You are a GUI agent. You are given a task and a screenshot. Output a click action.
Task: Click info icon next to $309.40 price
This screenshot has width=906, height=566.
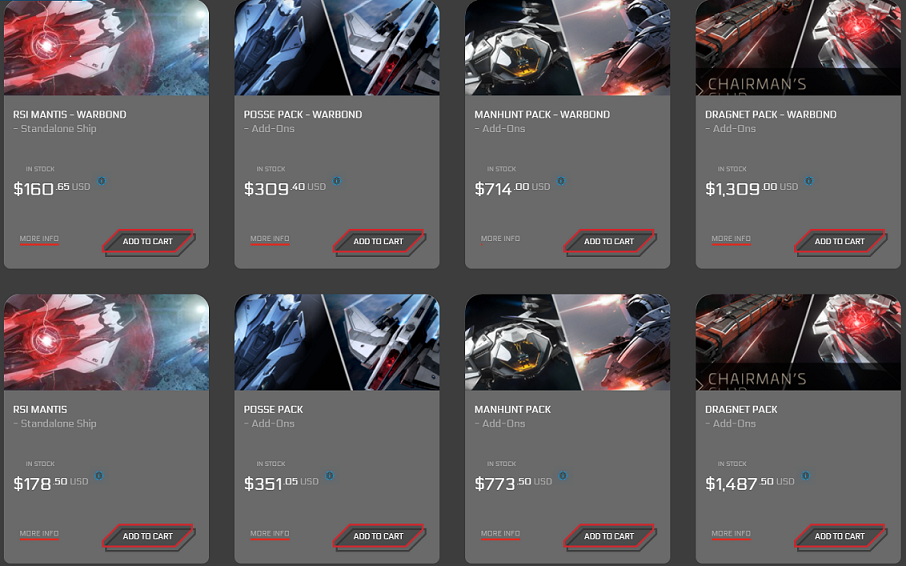coord(337,181)
